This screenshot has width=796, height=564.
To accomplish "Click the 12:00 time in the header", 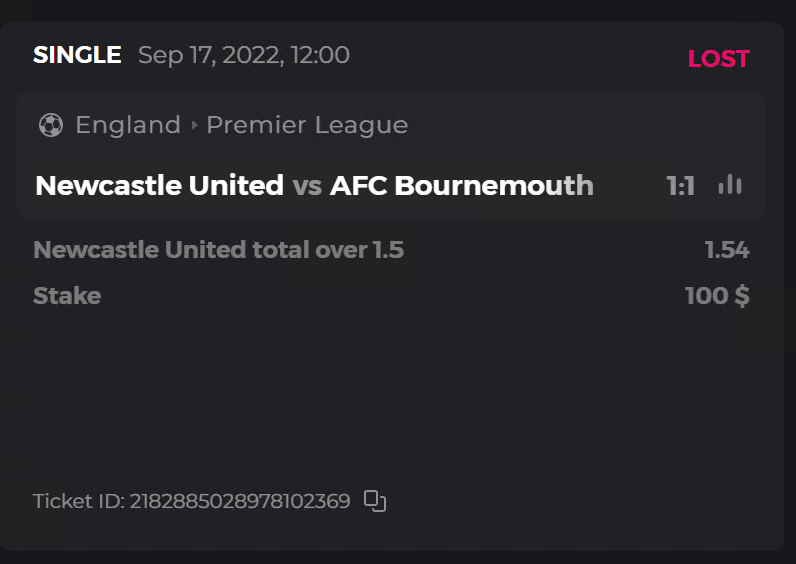I will [x=320, y=55].
